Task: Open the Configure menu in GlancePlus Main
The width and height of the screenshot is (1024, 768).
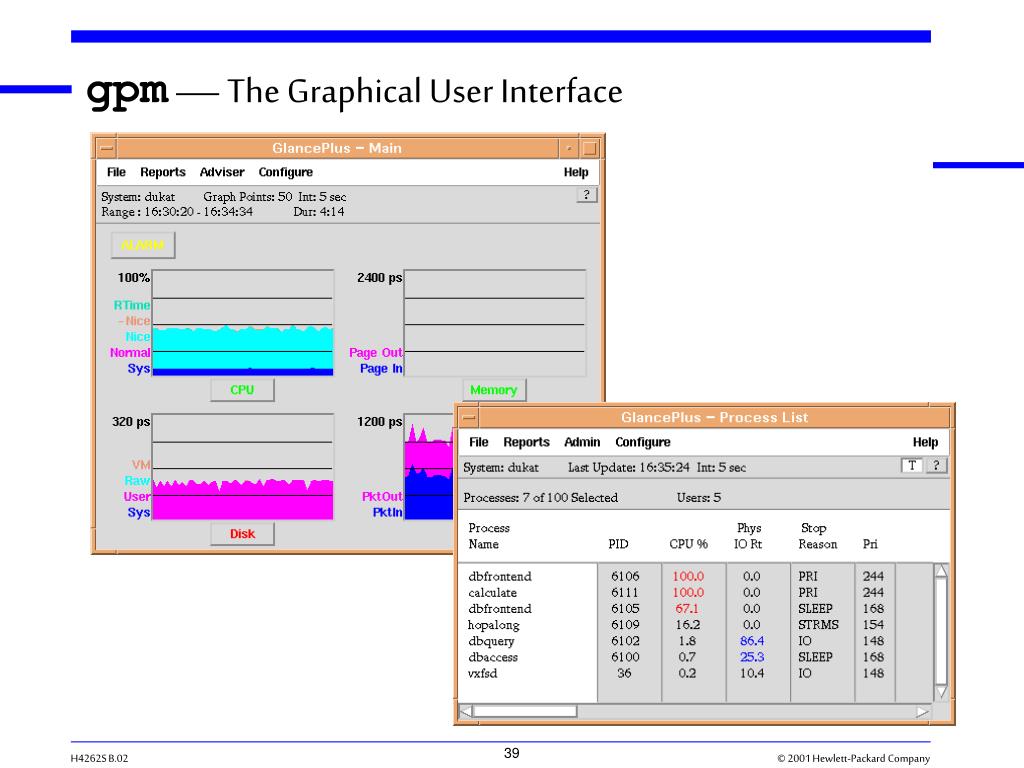Action: click(x=285, y=172)
